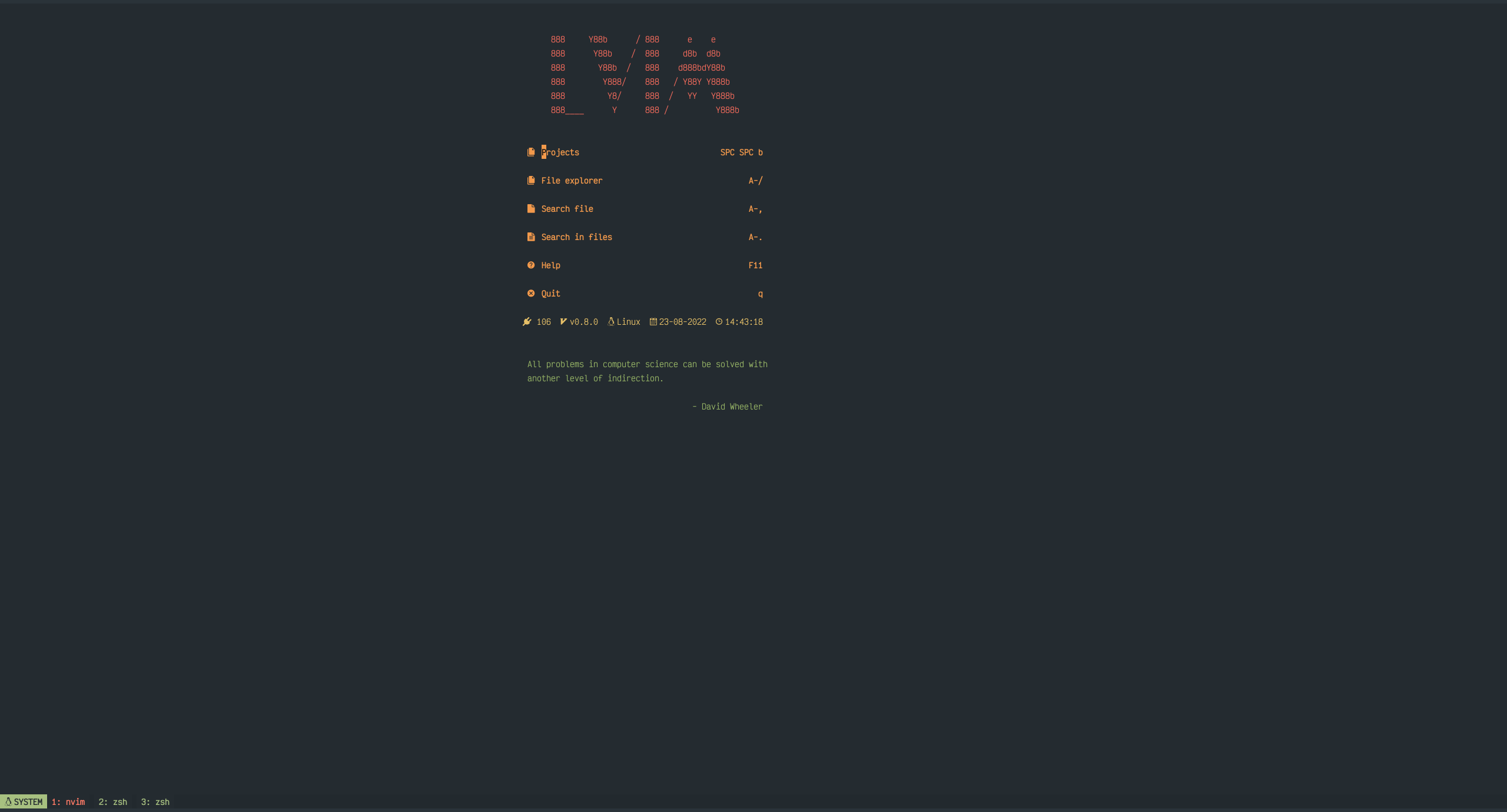Toggle File explorer panel visibility

(x=572, y=180)
